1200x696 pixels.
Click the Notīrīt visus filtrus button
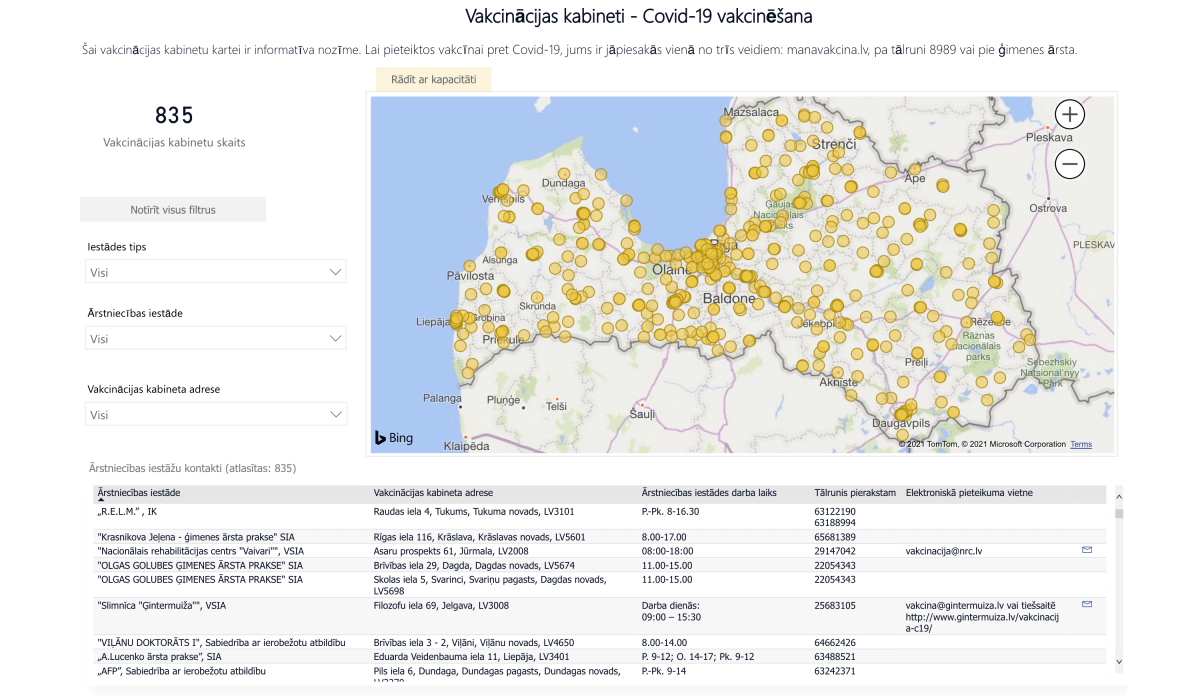(172, 209)
